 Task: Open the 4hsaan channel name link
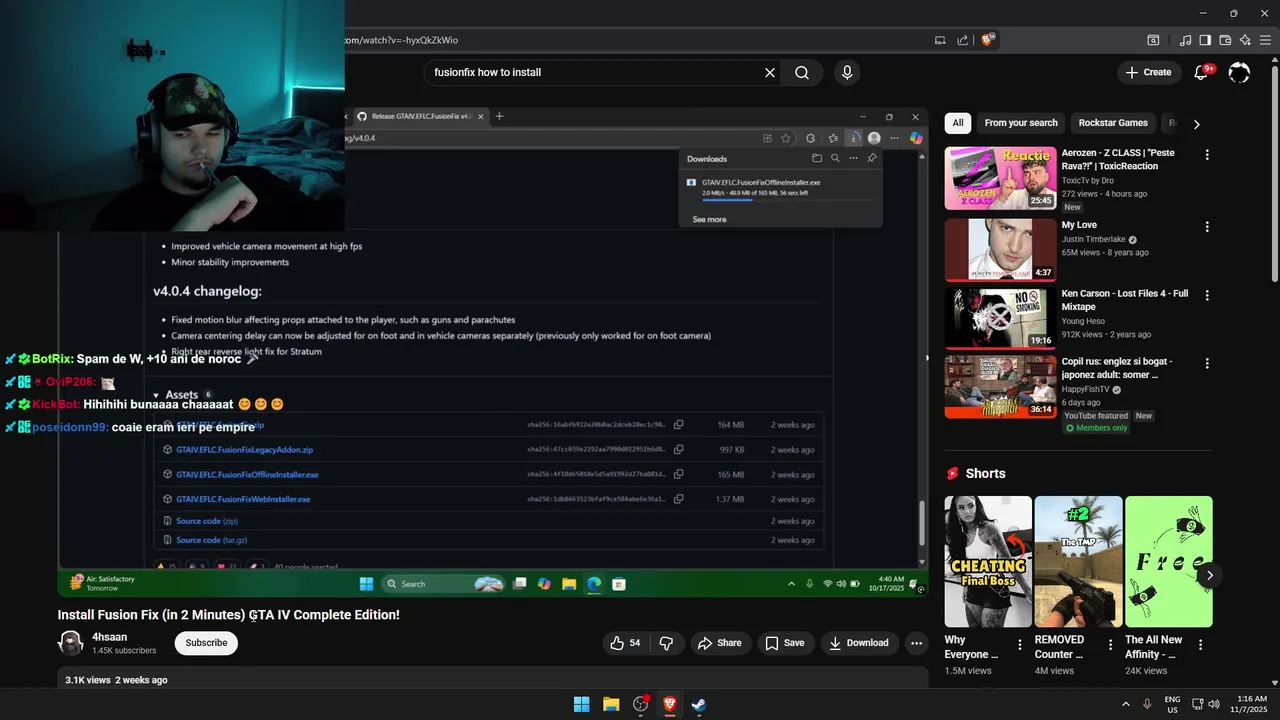(110, 637)
